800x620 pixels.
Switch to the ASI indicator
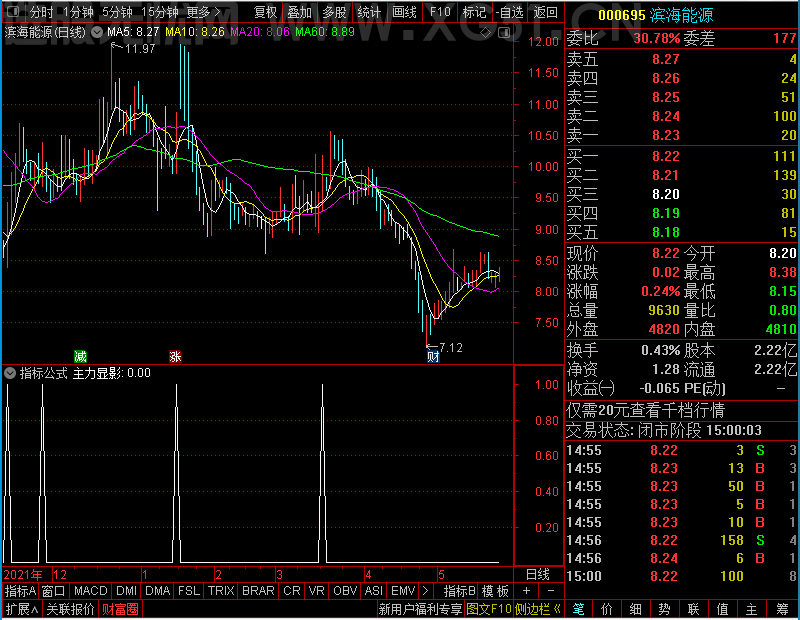[x=373, y=591]
